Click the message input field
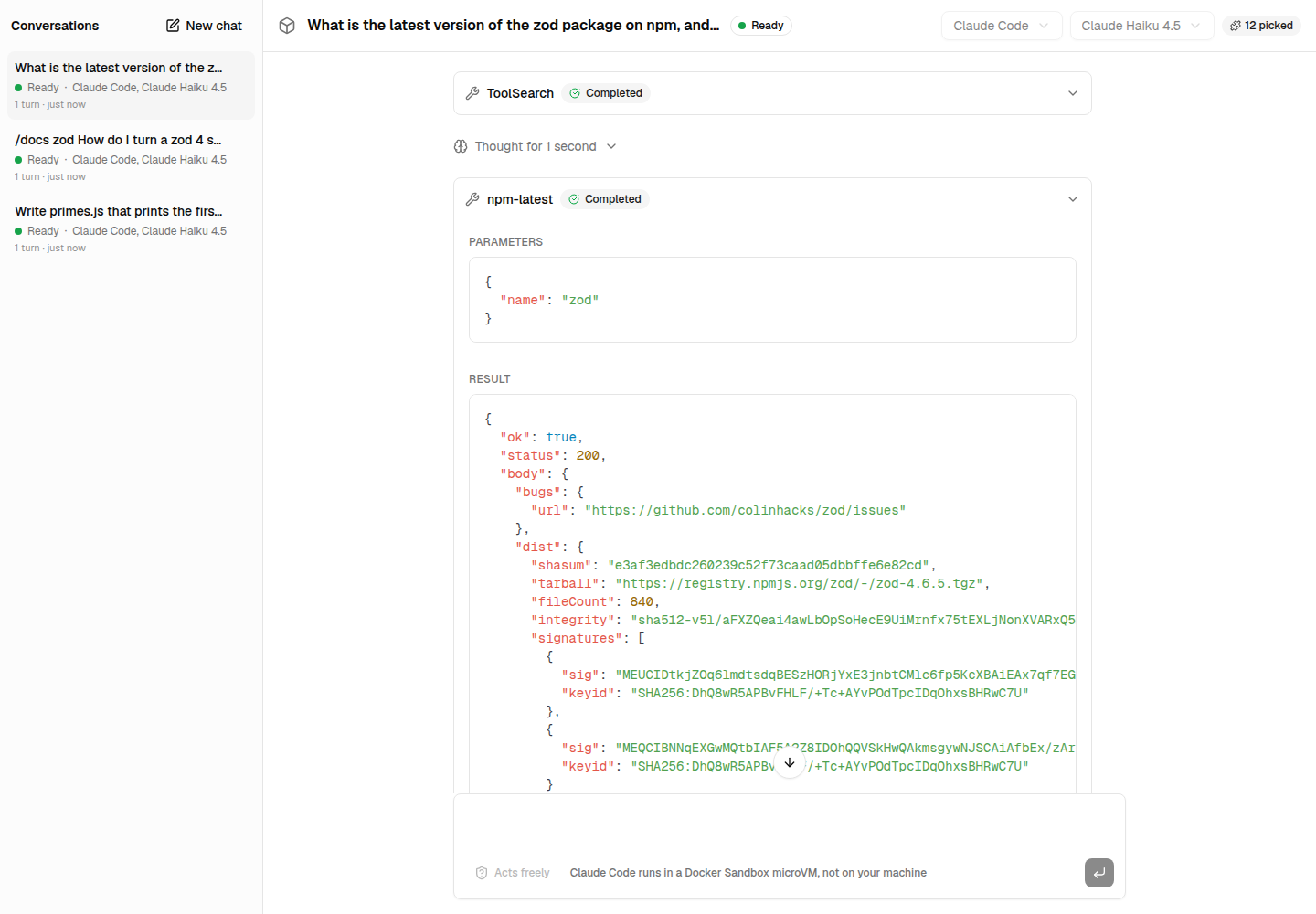This screenshot has width=1316, height=914. (790, 825)
